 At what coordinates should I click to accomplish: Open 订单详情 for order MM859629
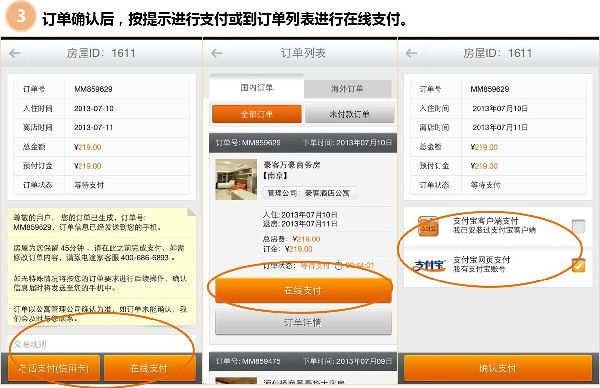coord(303,323)
